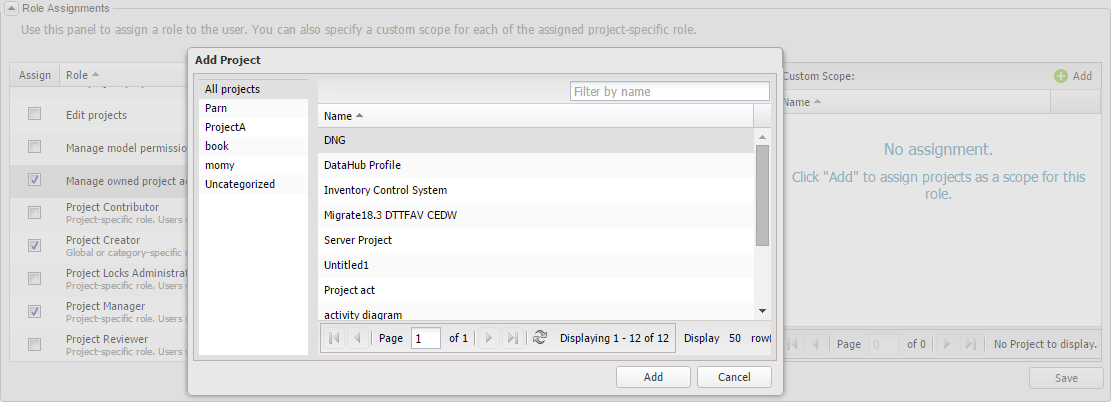1111x402 pixels.
Task: Go to first page in Add Project pager
Action: [x=334, y=338]
